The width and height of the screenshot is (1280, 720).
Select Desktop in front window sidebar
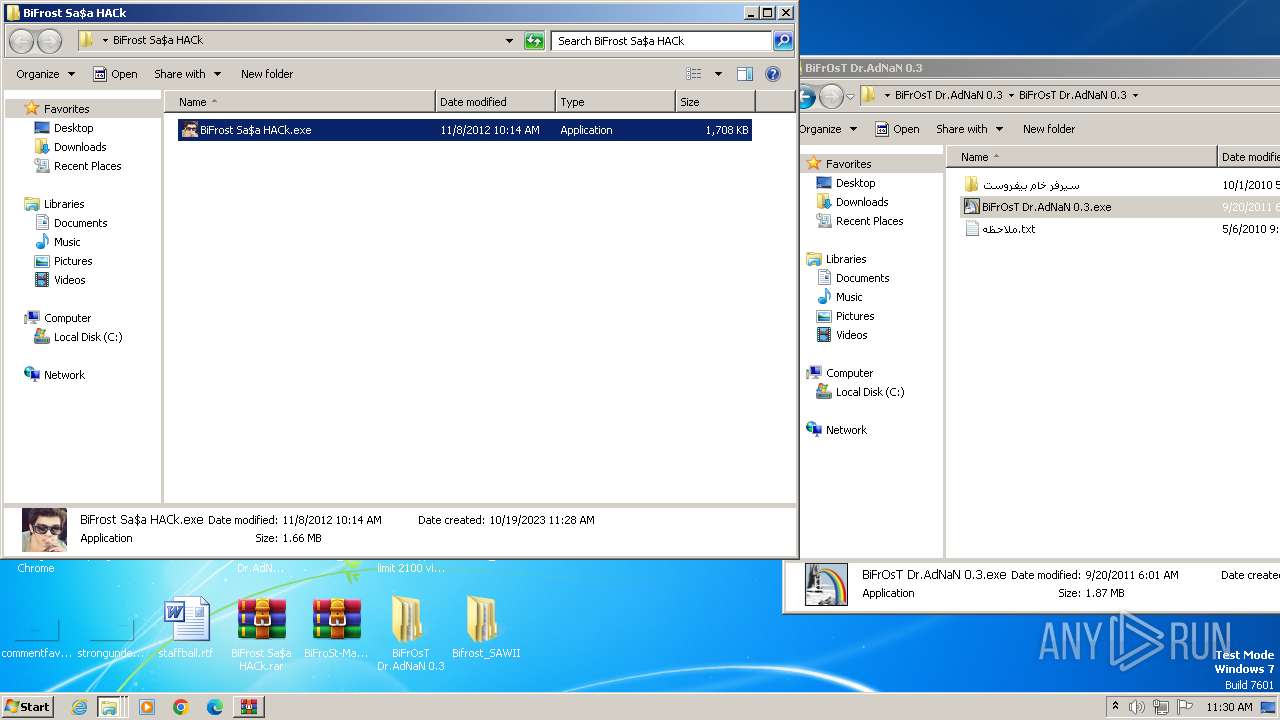[73, 128]
